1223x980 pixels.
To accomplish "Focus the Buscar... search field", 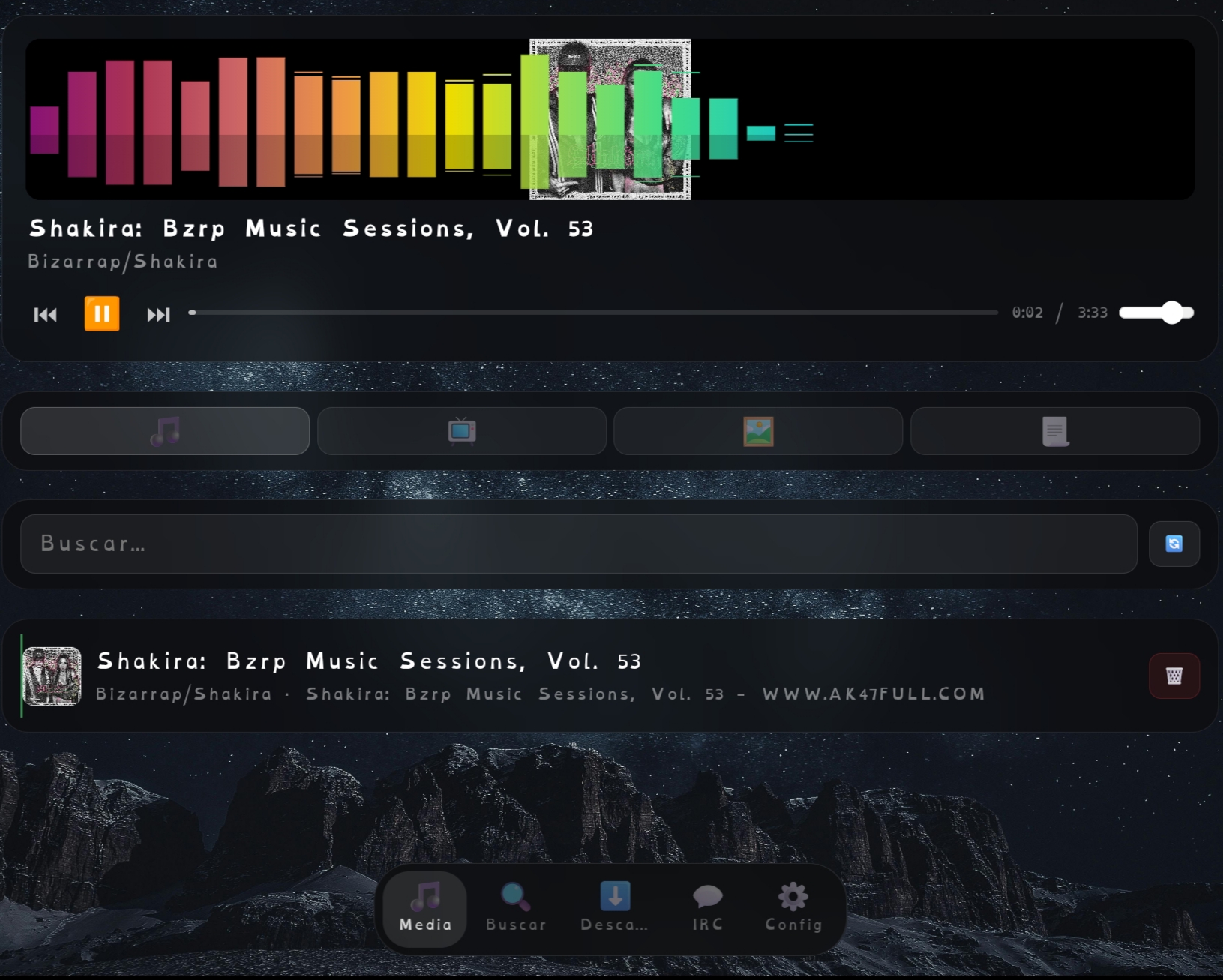I will pos(579,544).
